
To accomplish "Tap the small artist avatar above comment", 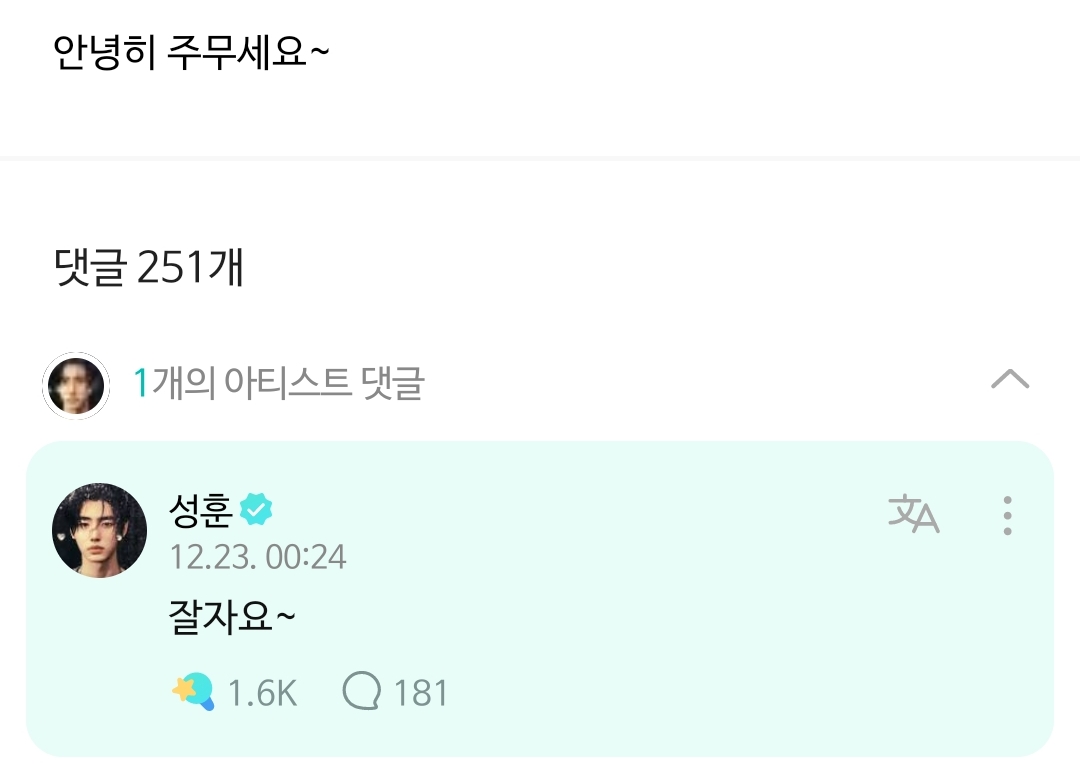I will click(x=76, y=385).
